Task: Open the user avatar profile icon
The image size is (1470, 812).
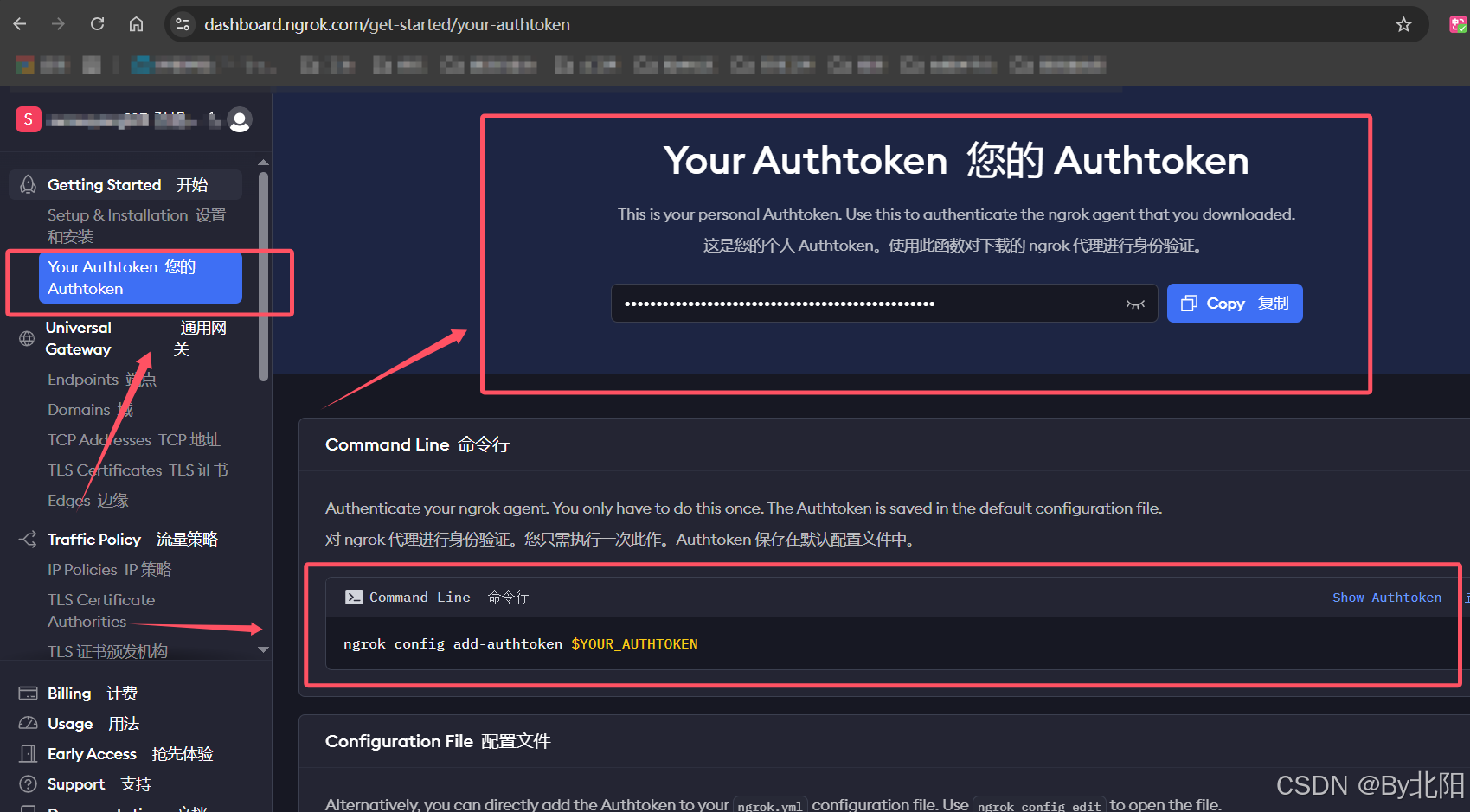Action: pyautogui.click(x=239, y=120)
